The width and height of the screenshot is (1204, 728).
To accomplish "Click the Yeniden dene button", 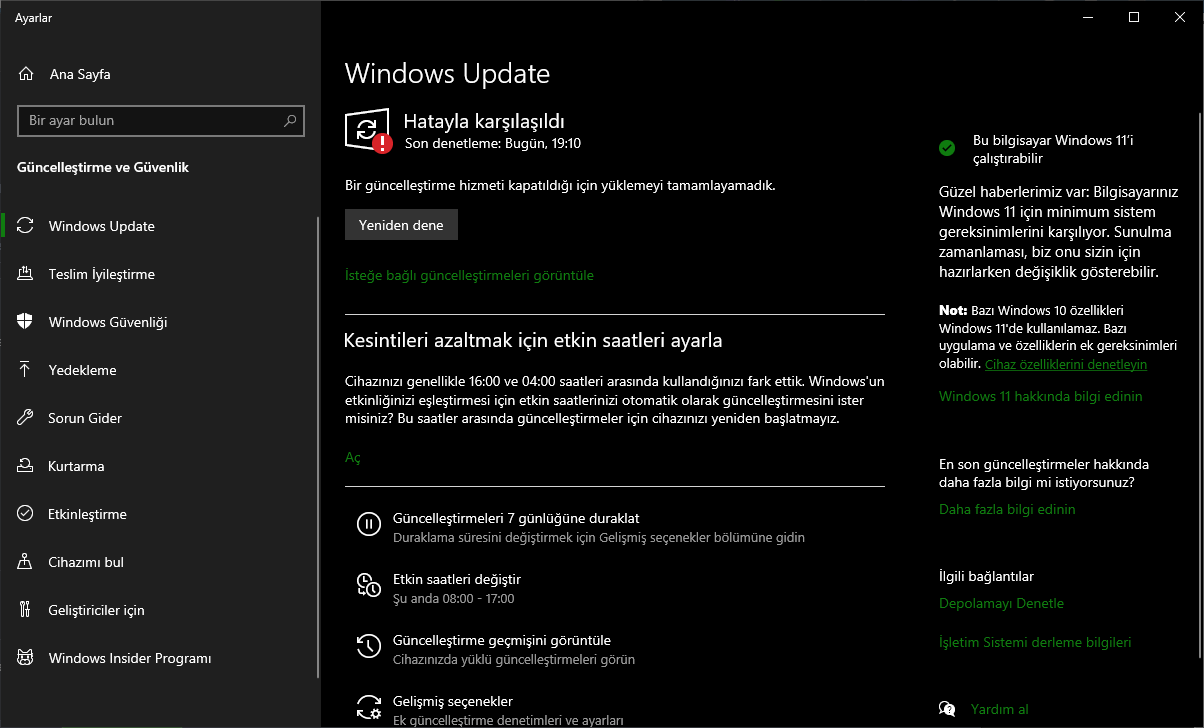I will 401,225.
